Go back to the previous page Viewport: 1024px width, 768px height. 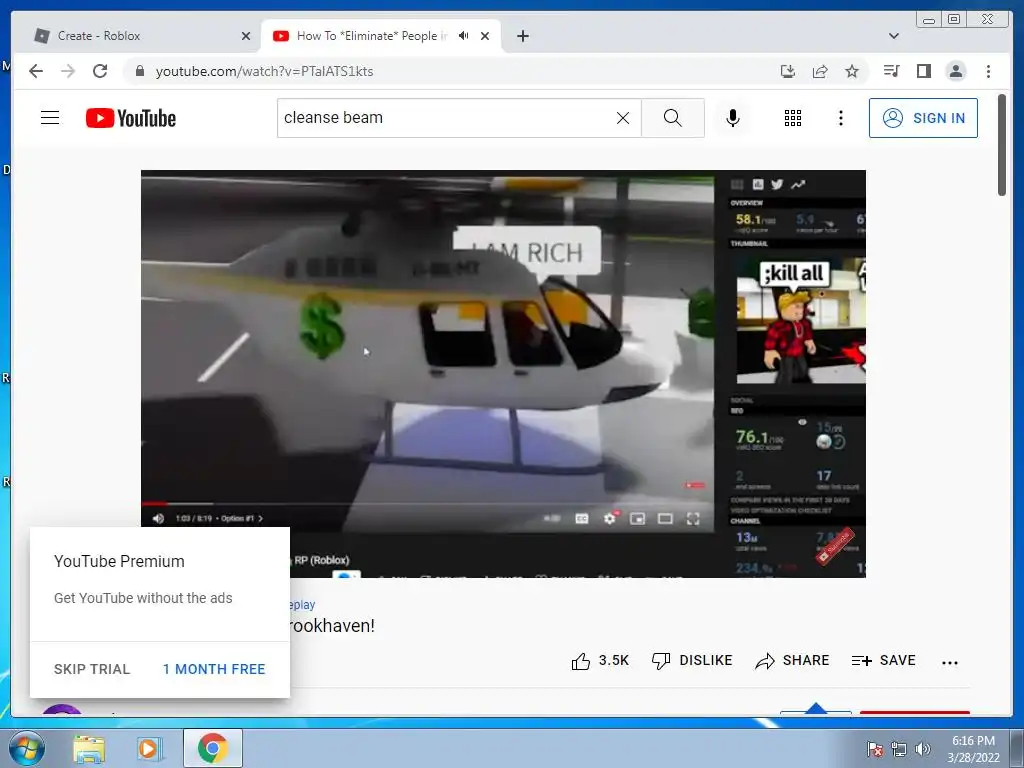click(x=36, y=71)
